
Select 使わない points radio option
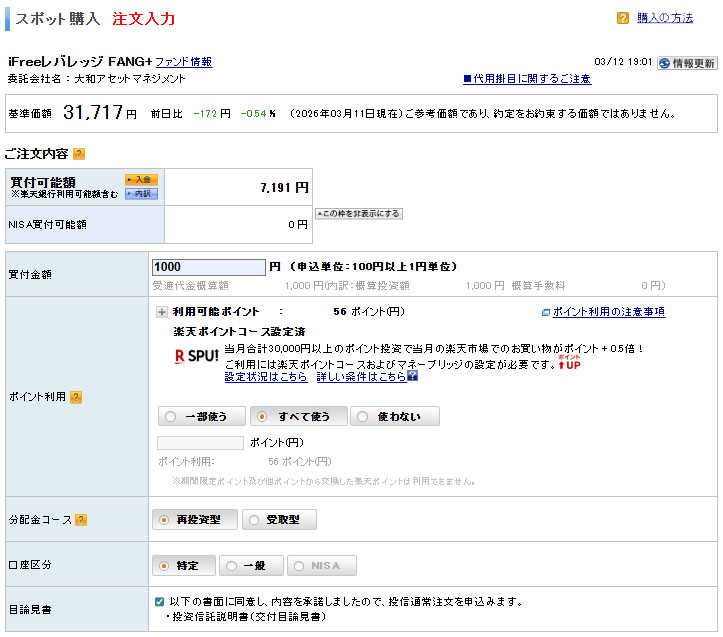pos(395,416)
